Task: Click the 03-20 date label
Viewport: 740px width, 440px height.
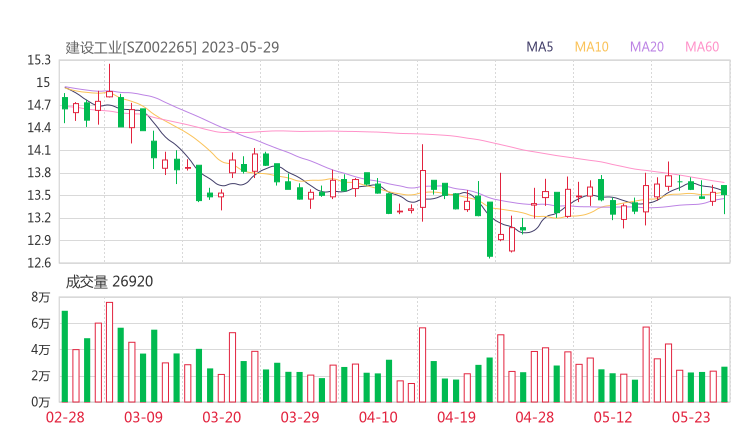Action: click(222, 417)
